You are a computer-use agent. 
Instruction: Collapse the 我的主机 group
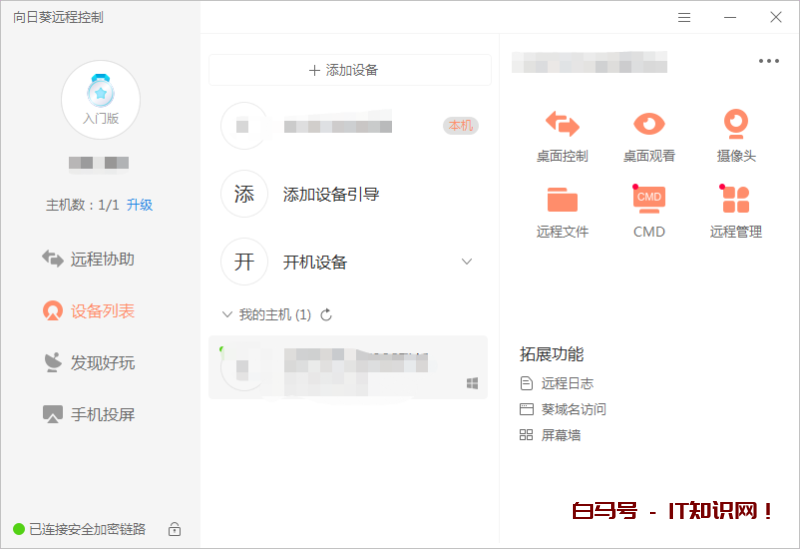[x=227, y=315]
